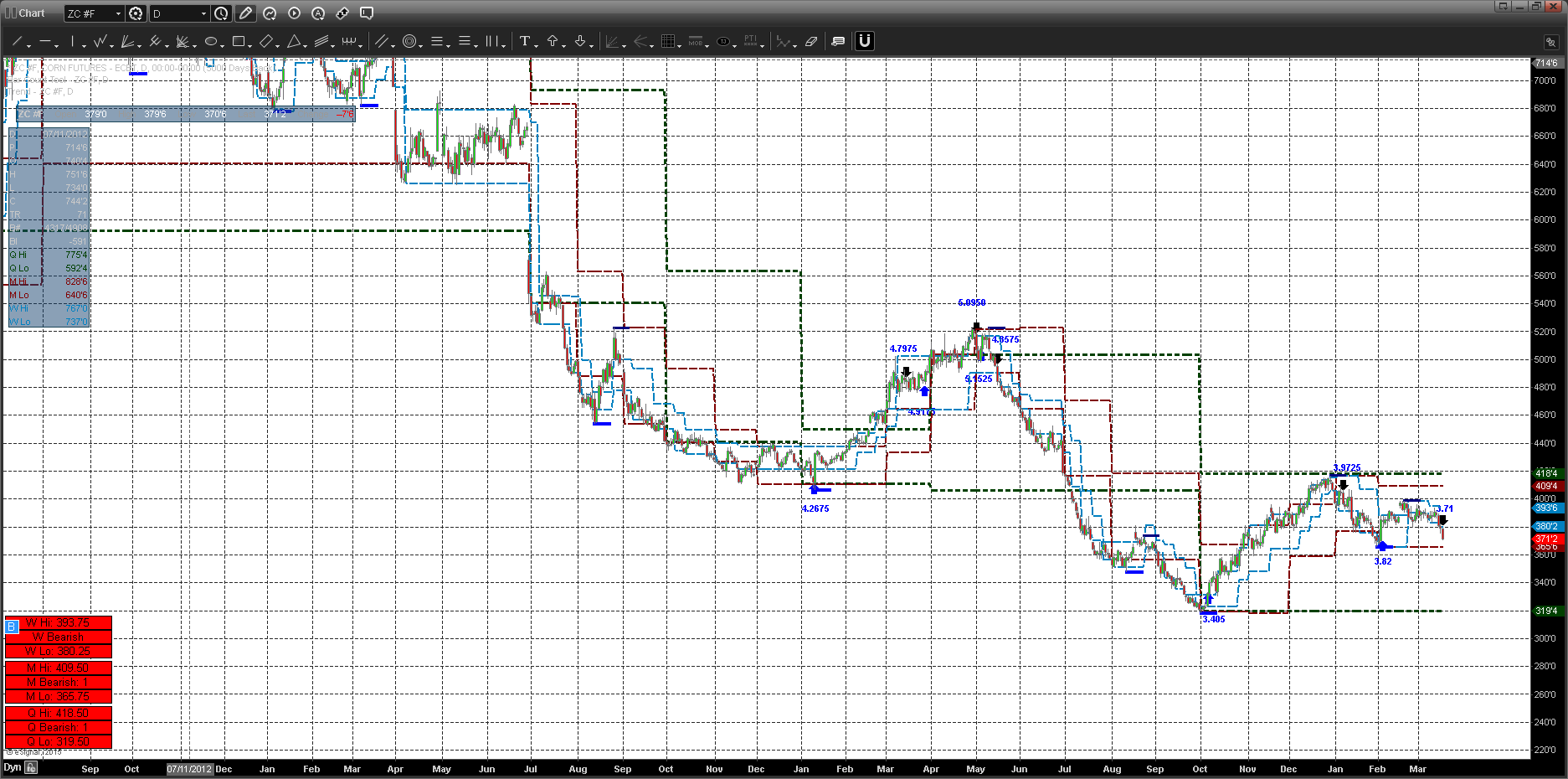Click the red W Bearish indicator box
The height and width of the screenshot is (779, 1568).
tap(59, 637)
